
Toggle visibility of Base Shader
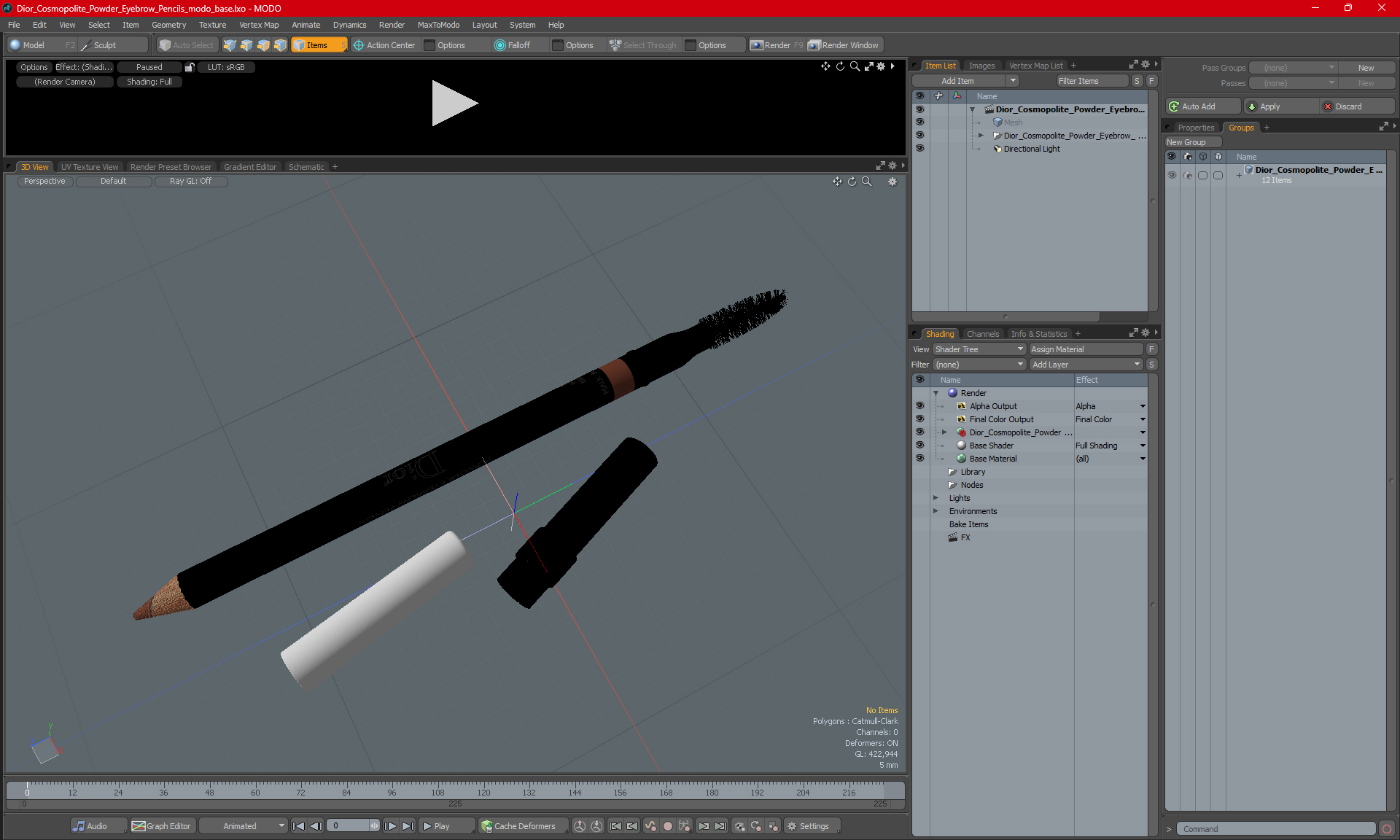919,446
